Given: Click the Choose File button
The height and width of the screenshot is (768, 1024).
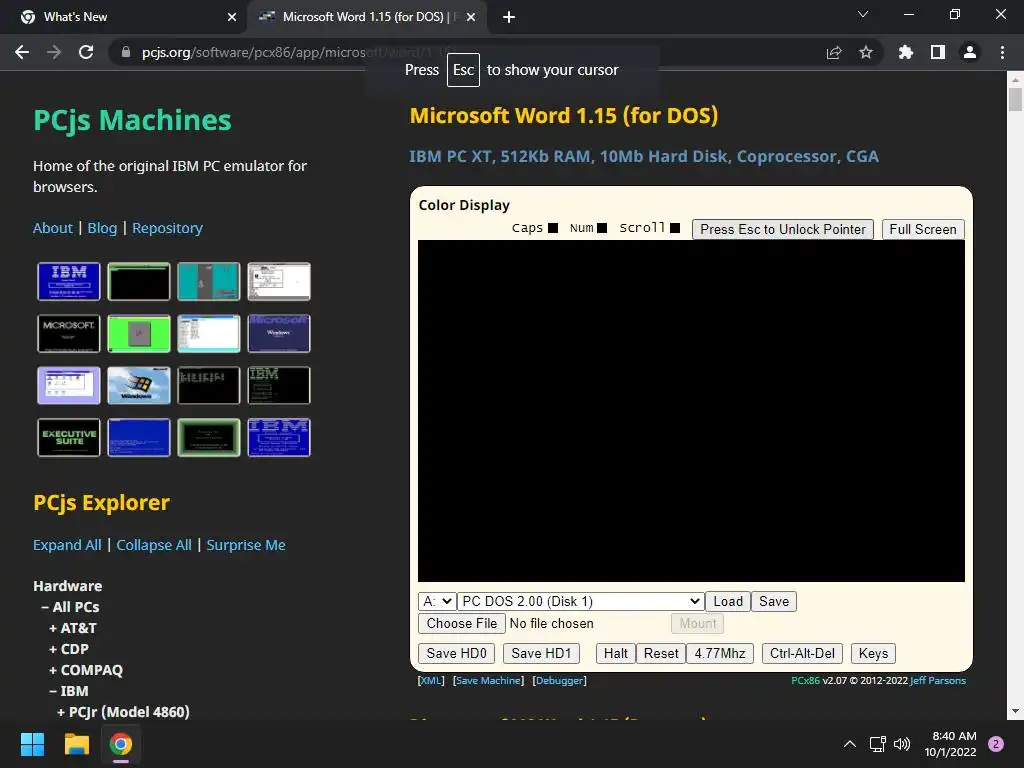Looking at the screenshot, I should tap(462, 624).
